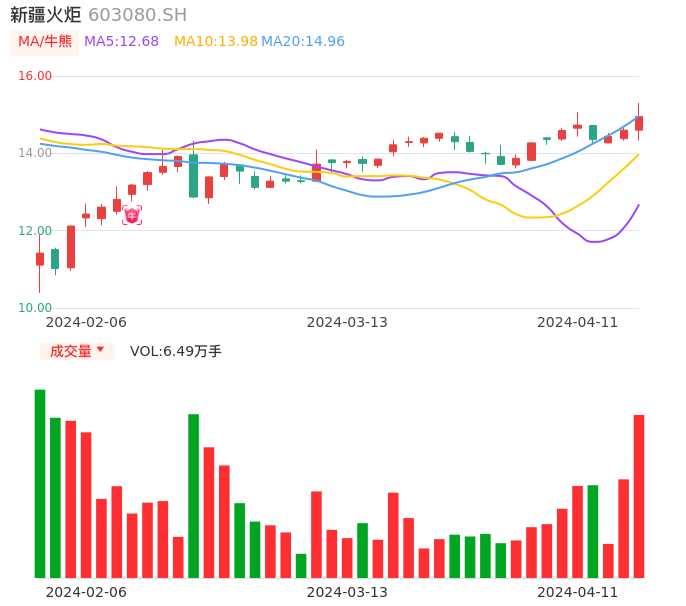Click the 16.00 price axis label
Screen dimensions: 686x606
tap(35, 76)
